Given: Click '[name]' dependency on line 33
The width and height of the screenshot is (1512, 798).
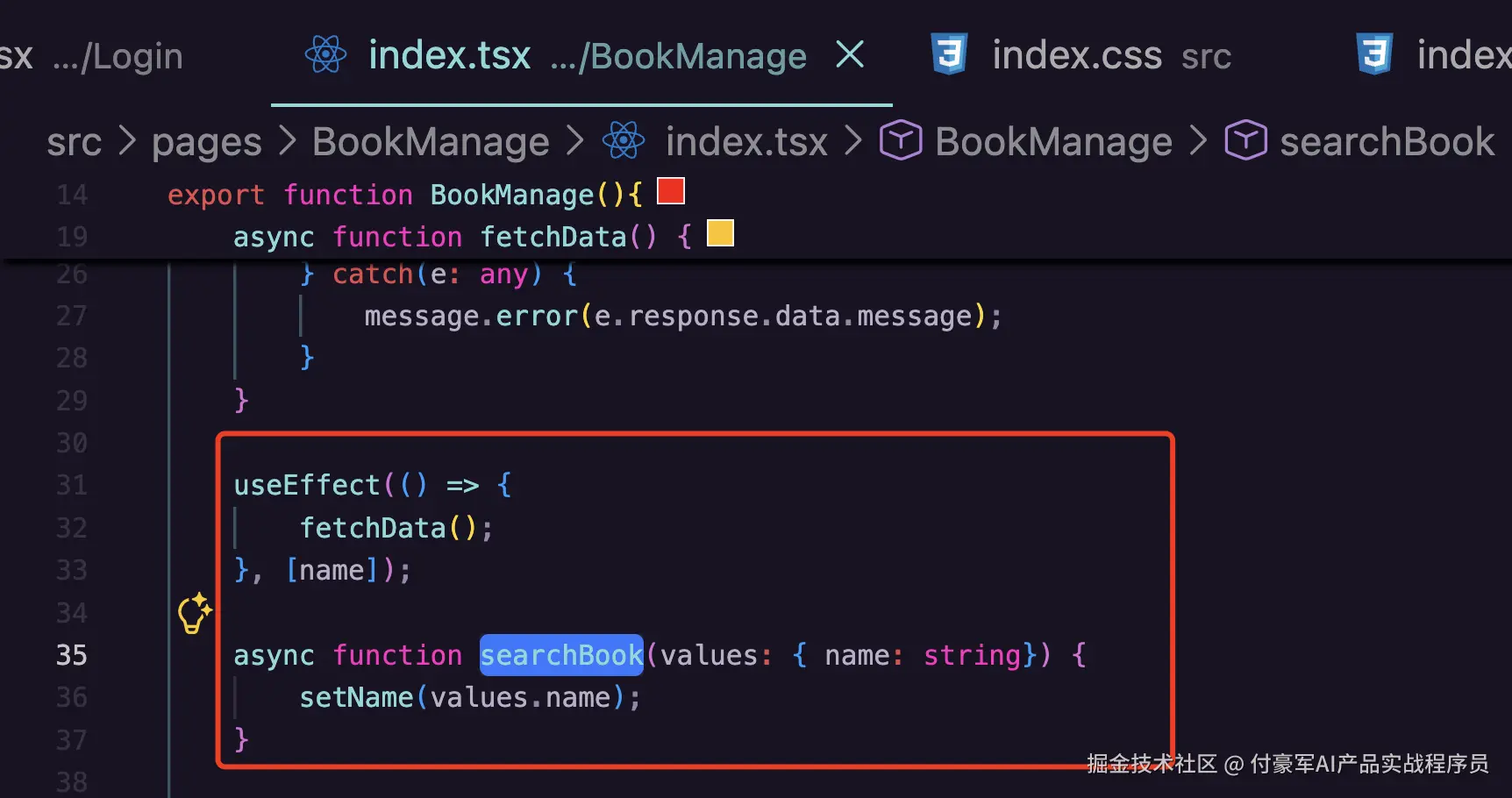Looking at the screenshot, I should [x=332, y=570].
